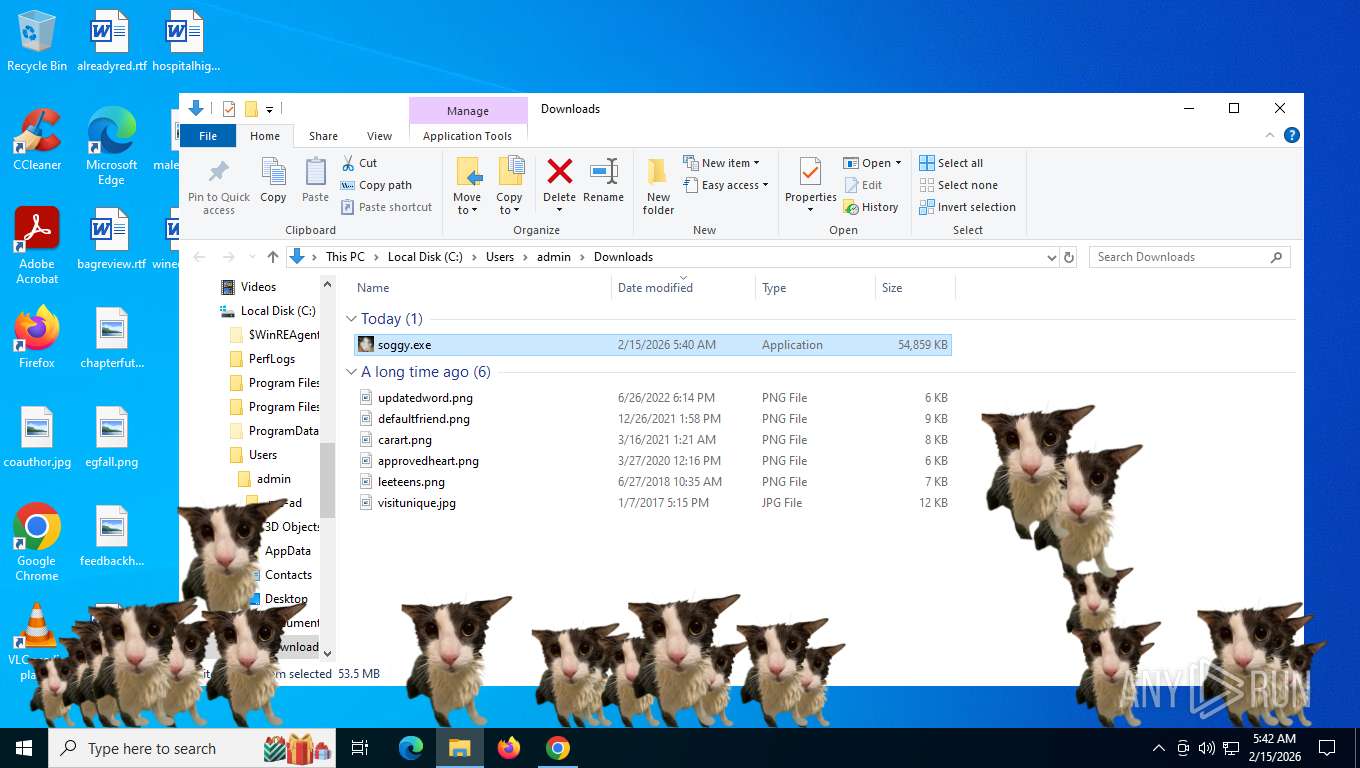The image size is (1360, 768).
Task: Click Pin to Quick access icon
Action: tap(218, 172)
